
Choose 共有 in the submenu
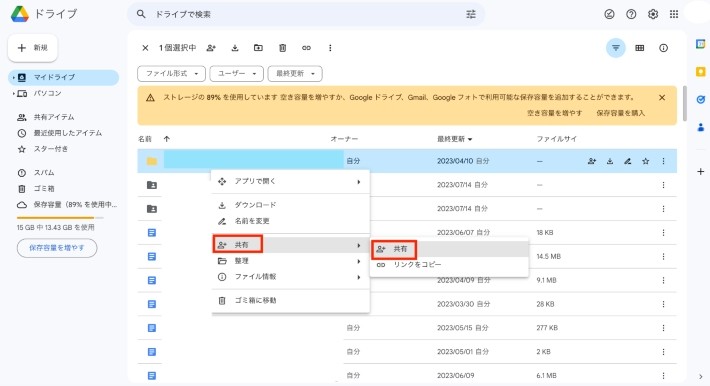point(450,249)
